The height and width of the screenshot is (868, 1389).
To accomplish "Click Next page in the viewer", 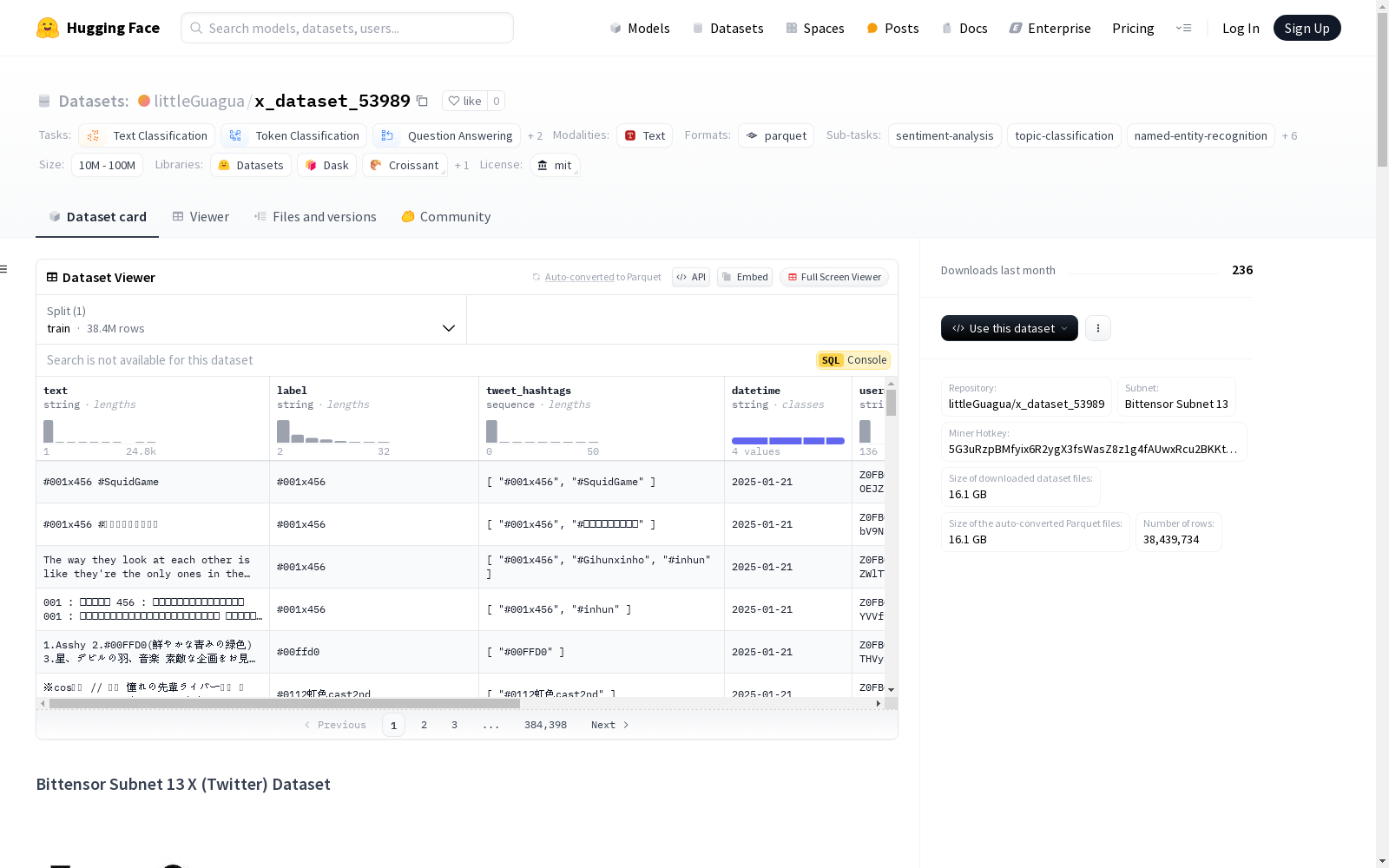I will [x=609, y=725].
